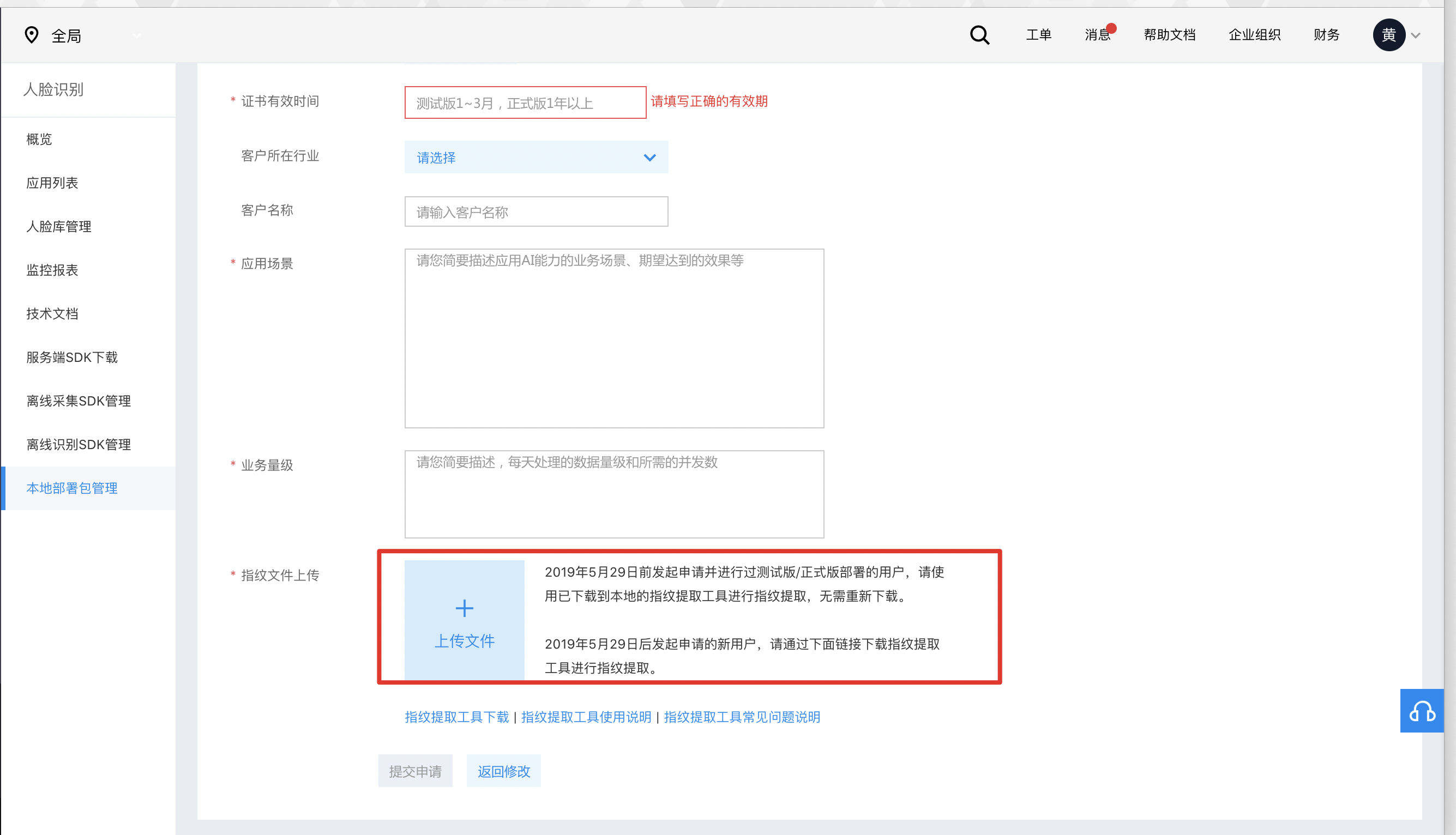Click the 客户名称 input field
The width and height of the screenshot is (1456, 835).
tap(536, 211)
